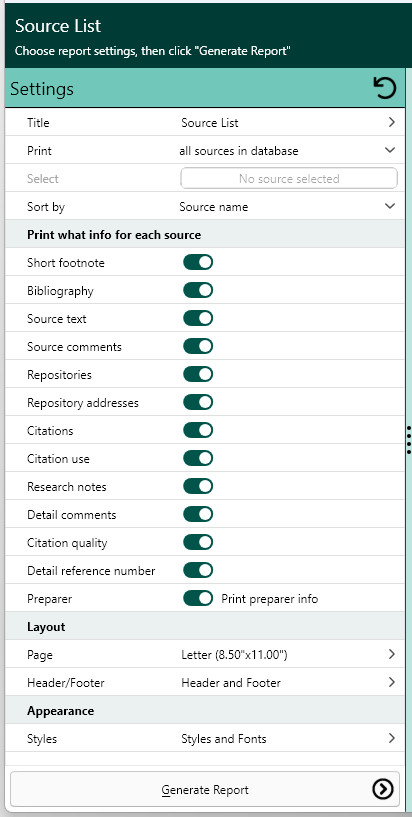Click the Title row label

[38, 123]
